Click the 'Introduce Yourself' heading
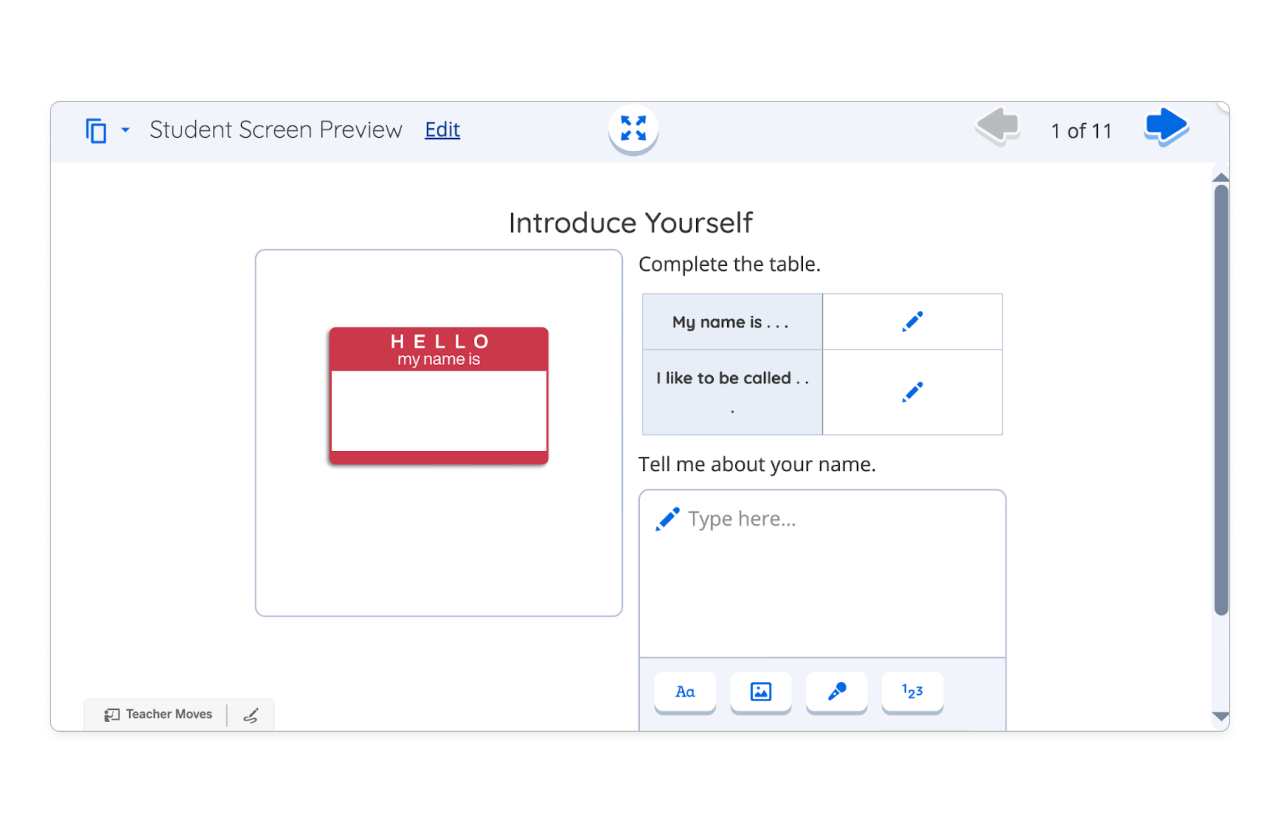1280x834 pixels. coord(631,222)
